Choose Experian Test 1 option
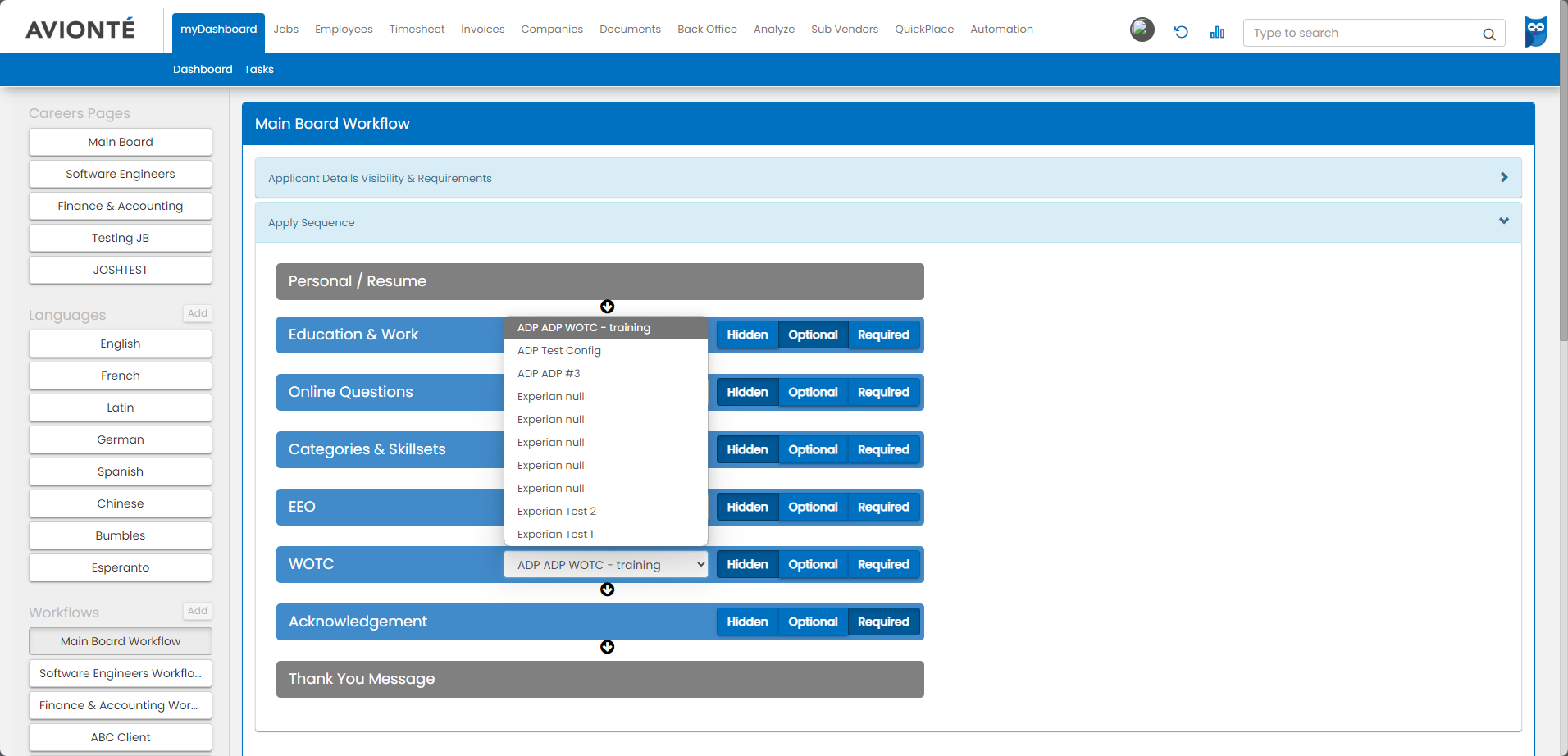The image size is (1568, 756). (606, 534)
